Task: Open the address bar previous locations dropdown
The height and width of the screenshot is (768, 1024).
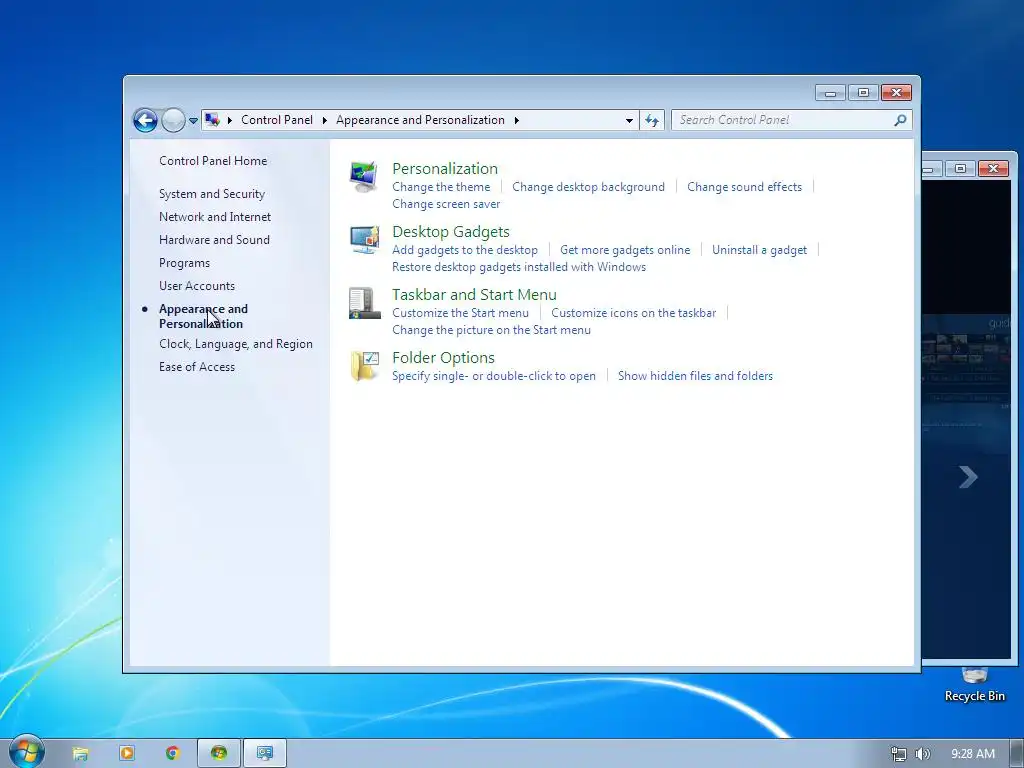Action: [x=629, y=120]
